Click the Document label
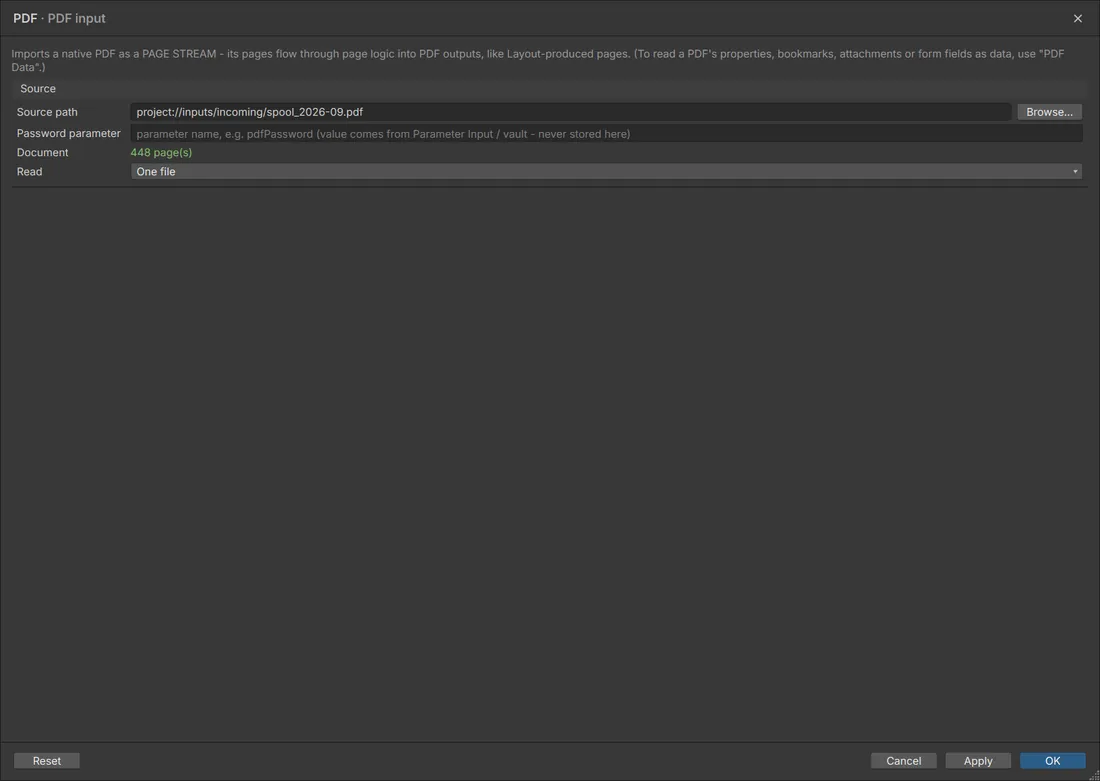Screen dimensions: 1100x781 point(43,152)
